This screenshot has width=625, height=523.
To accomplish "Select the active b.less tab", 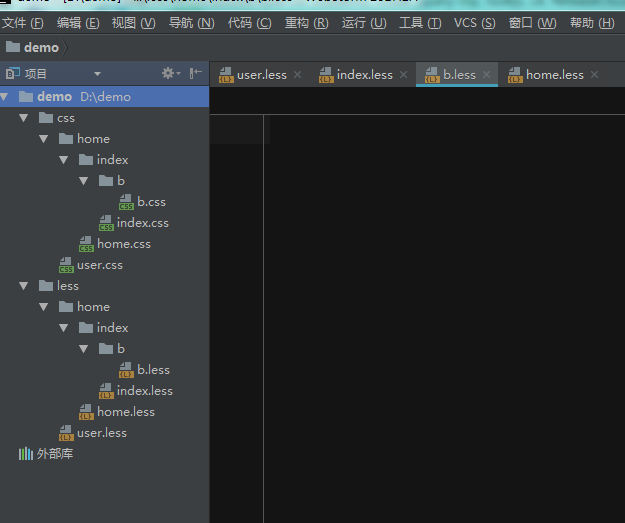I will 459,75.
